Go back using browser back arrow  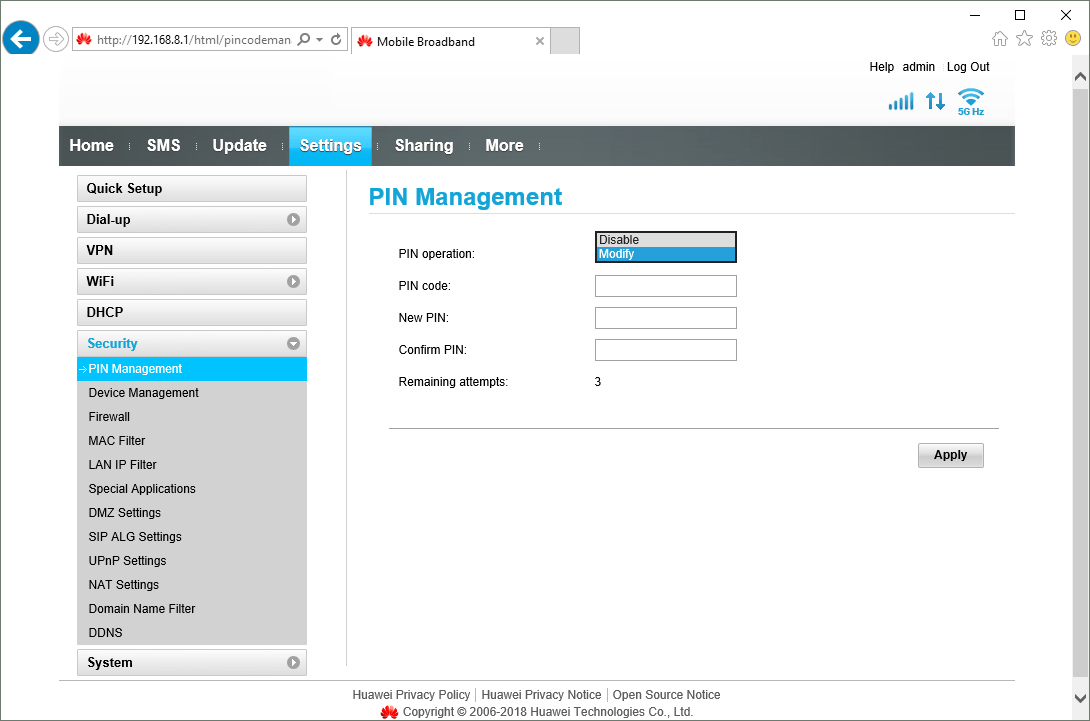[x=20, y=40]
